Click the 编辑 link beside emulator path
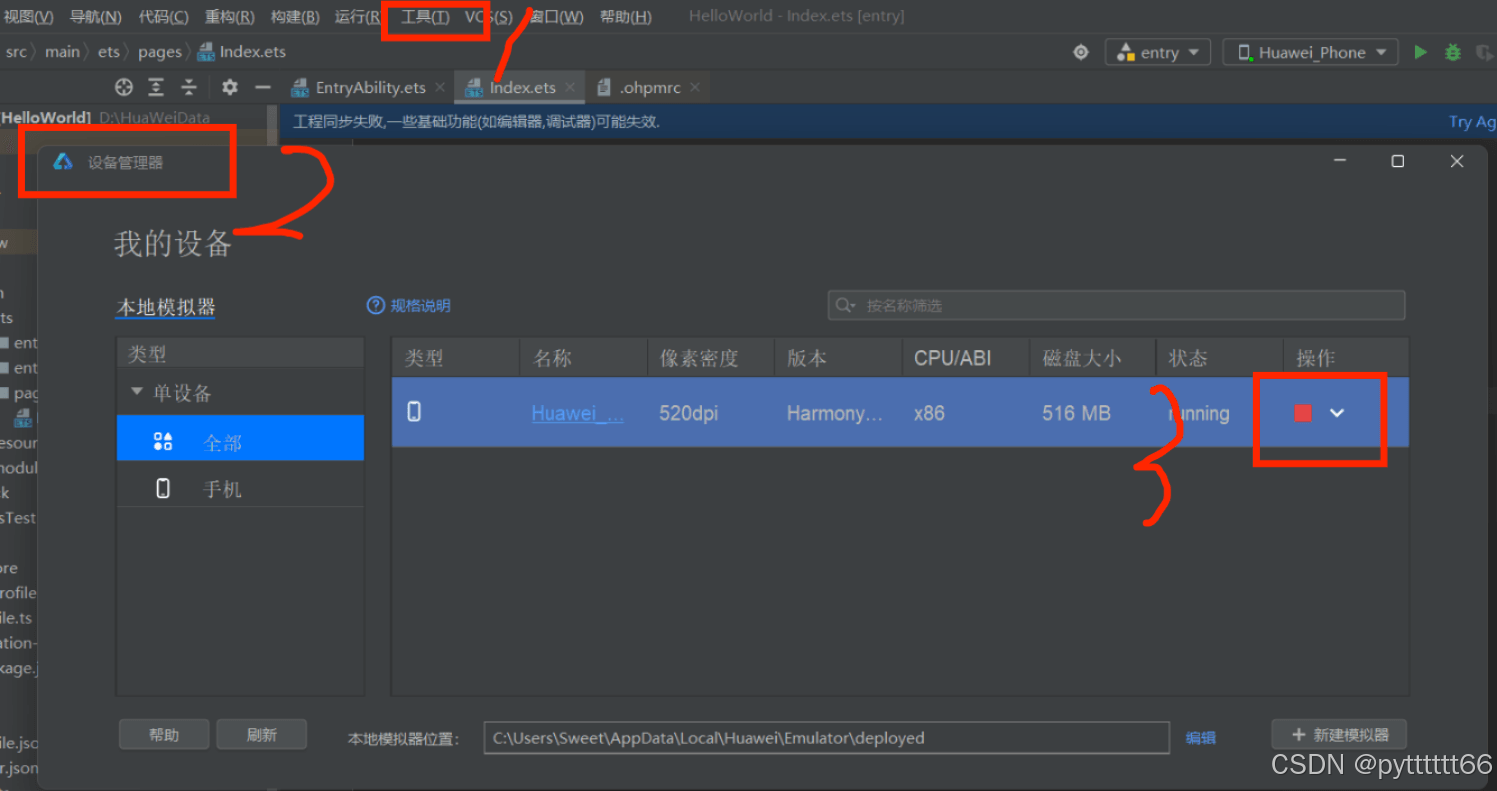 (x=1201, y=738)
